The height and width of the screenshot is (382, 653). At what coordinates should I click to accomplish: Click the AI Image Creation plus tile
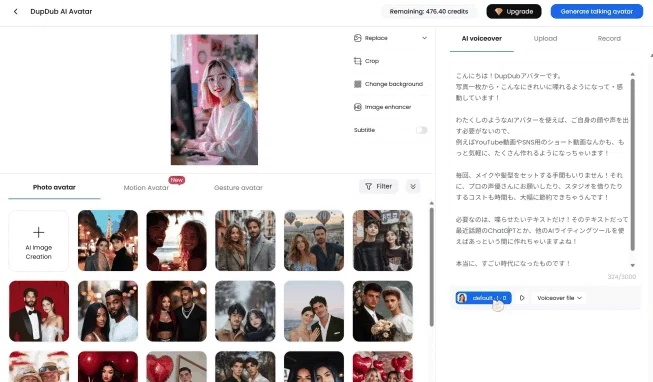click(x=39, y=241)
